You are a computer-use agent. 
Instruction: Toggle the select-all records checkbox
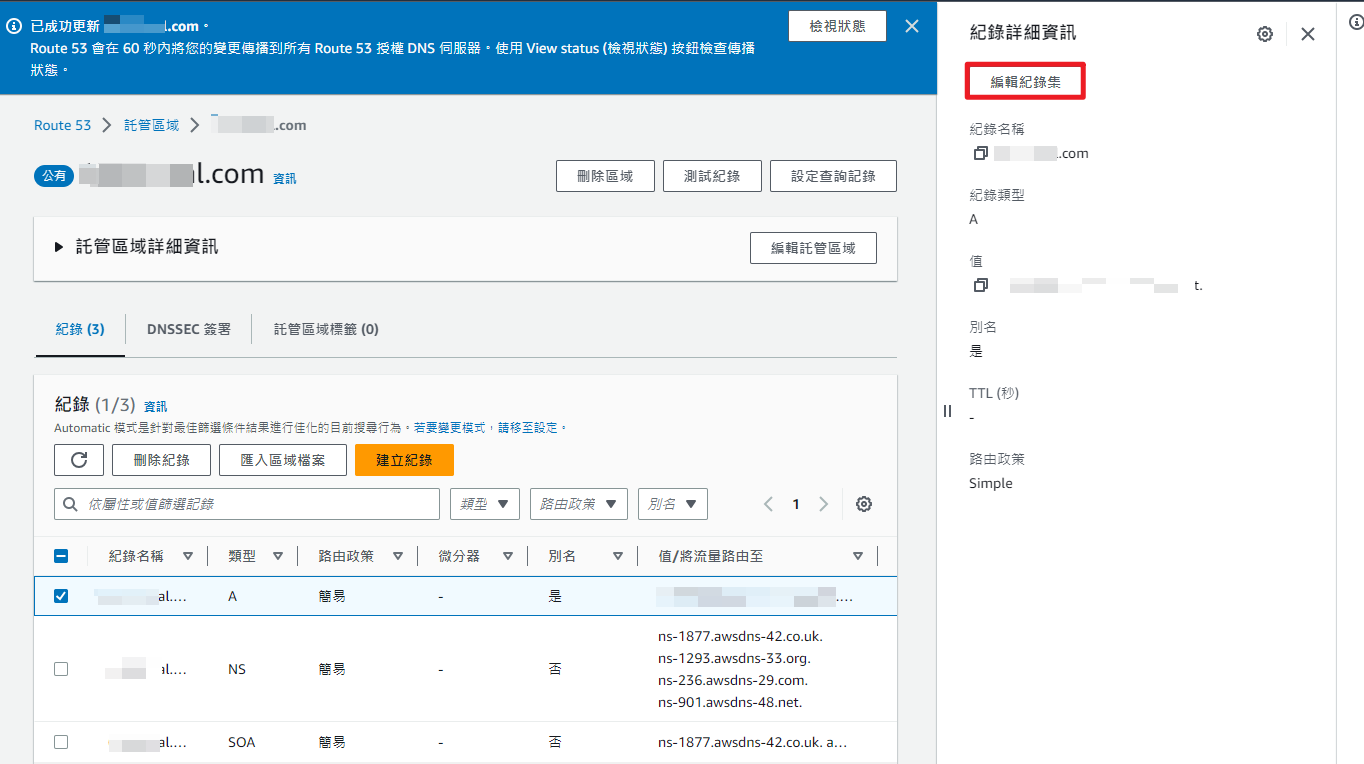(61, 556)
